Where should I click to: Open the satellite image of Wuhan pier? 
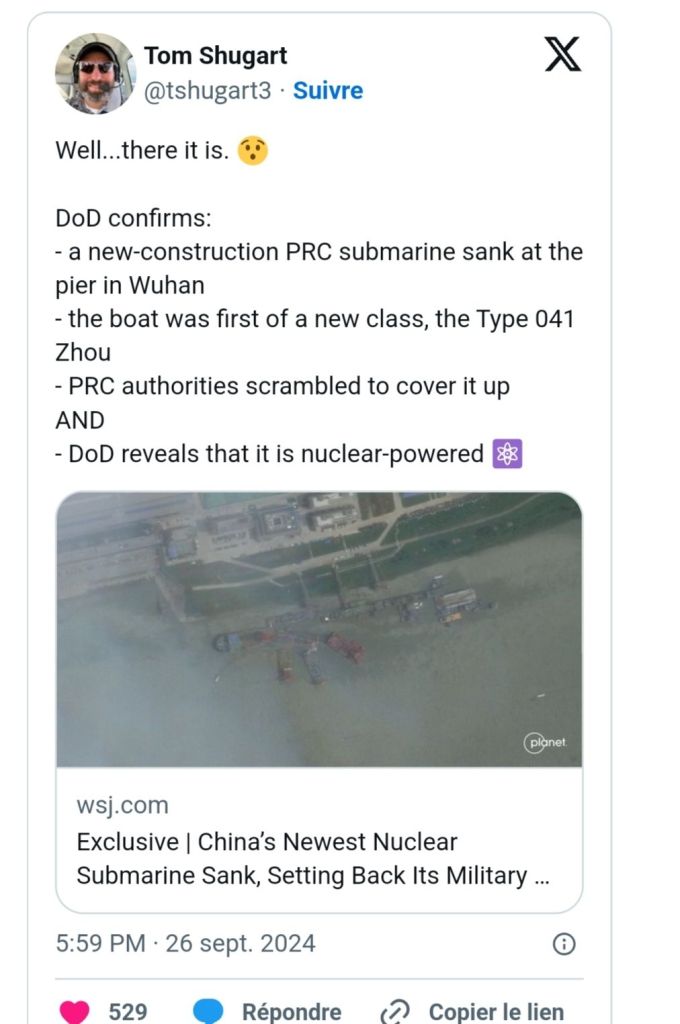319,629
